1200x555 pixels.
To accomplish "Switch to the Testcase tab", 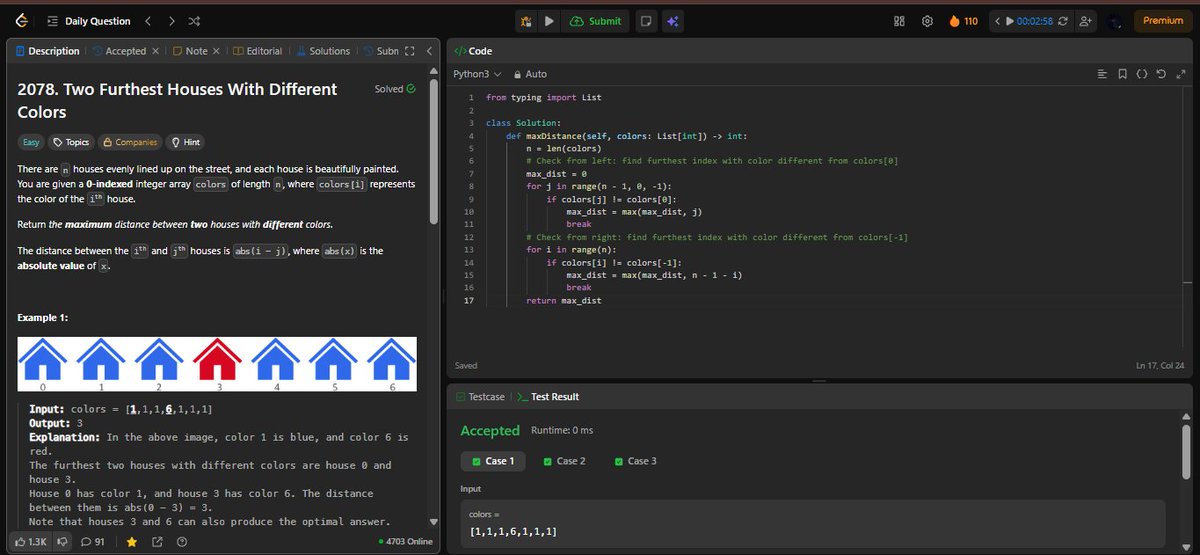I will [480, 397].
